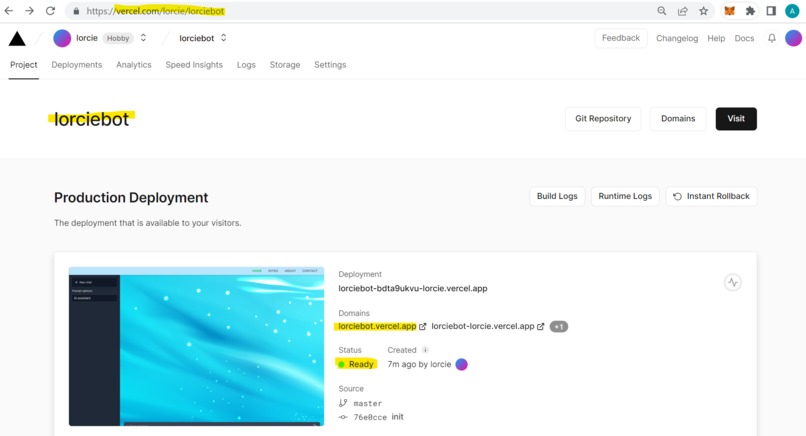
Task: Click the "7m ago by lorcie" text
Action: 419,364
